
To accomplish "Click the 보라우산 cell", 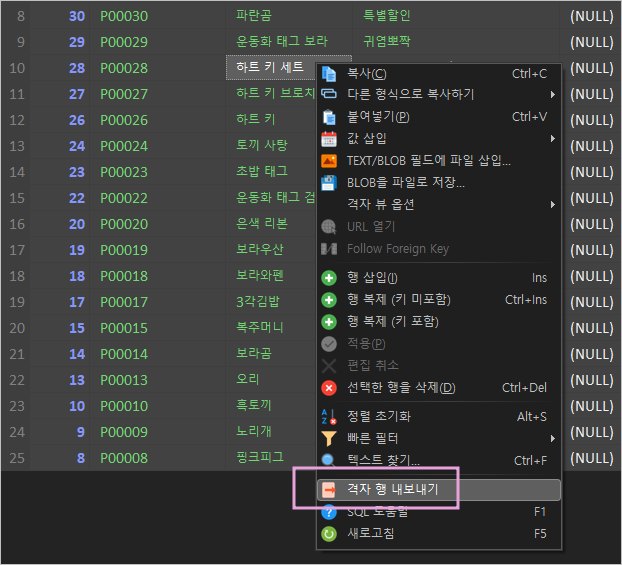I will point(271,250).
